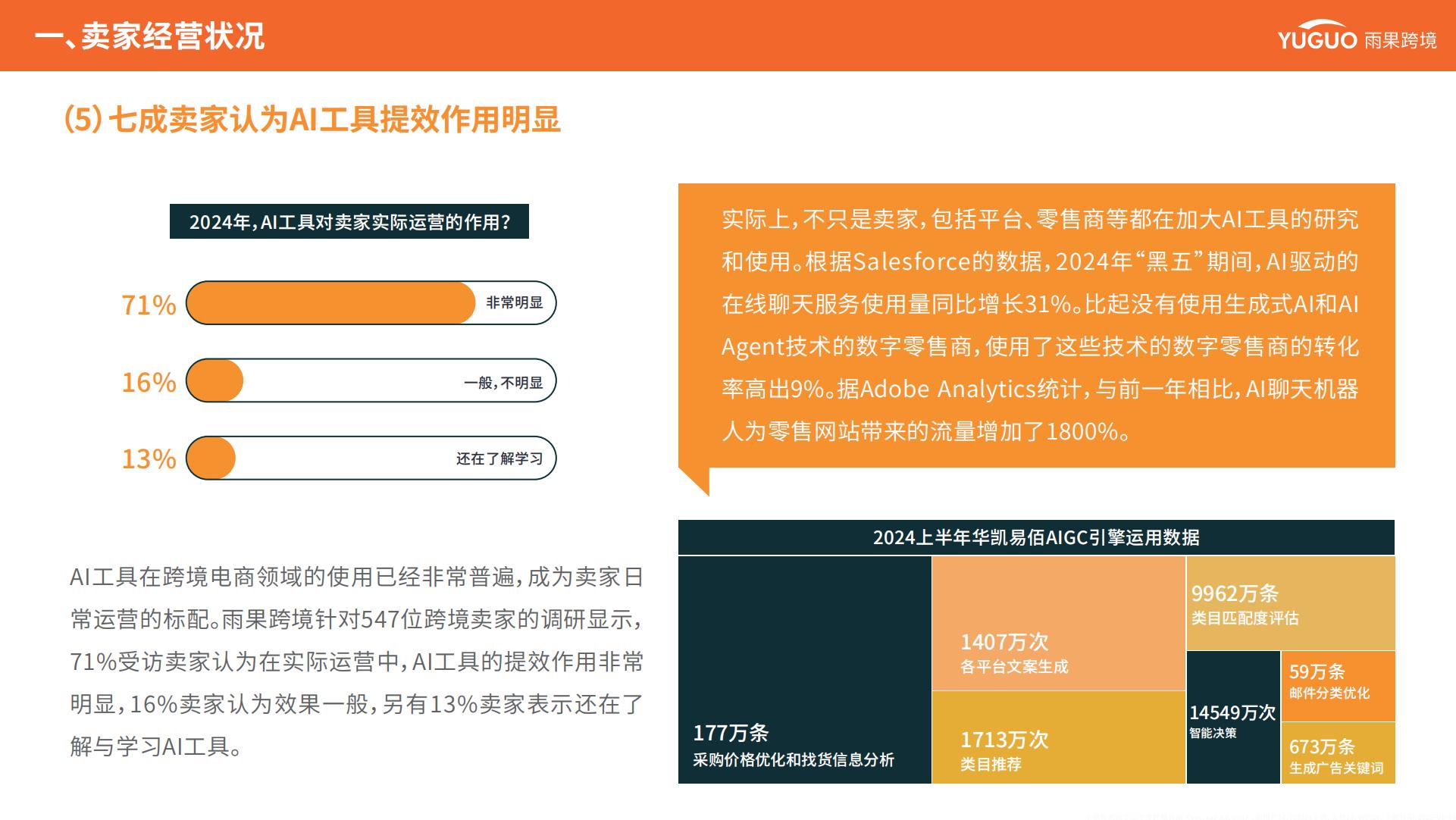Click the 673万条 treemap value

point(1322,746)
